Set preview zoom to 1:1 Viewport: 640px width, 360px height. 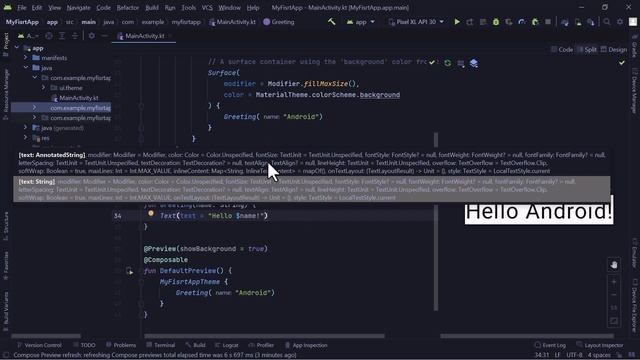click(614, 307)
